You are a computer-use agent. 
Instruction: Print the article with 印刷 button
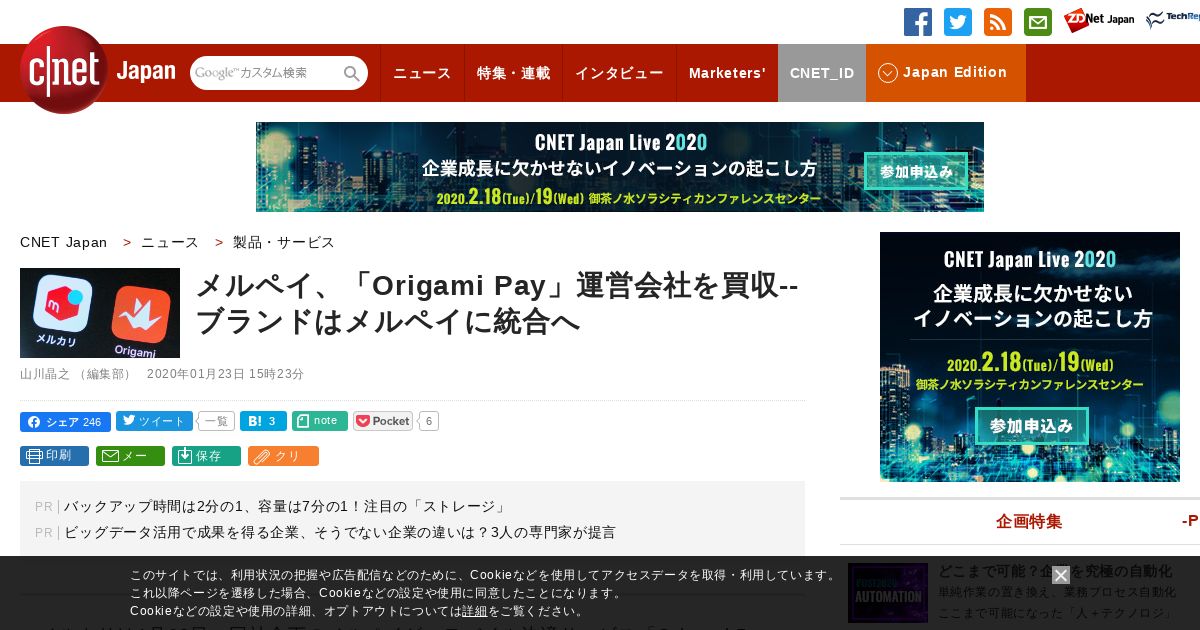click(x=54, y=456)
